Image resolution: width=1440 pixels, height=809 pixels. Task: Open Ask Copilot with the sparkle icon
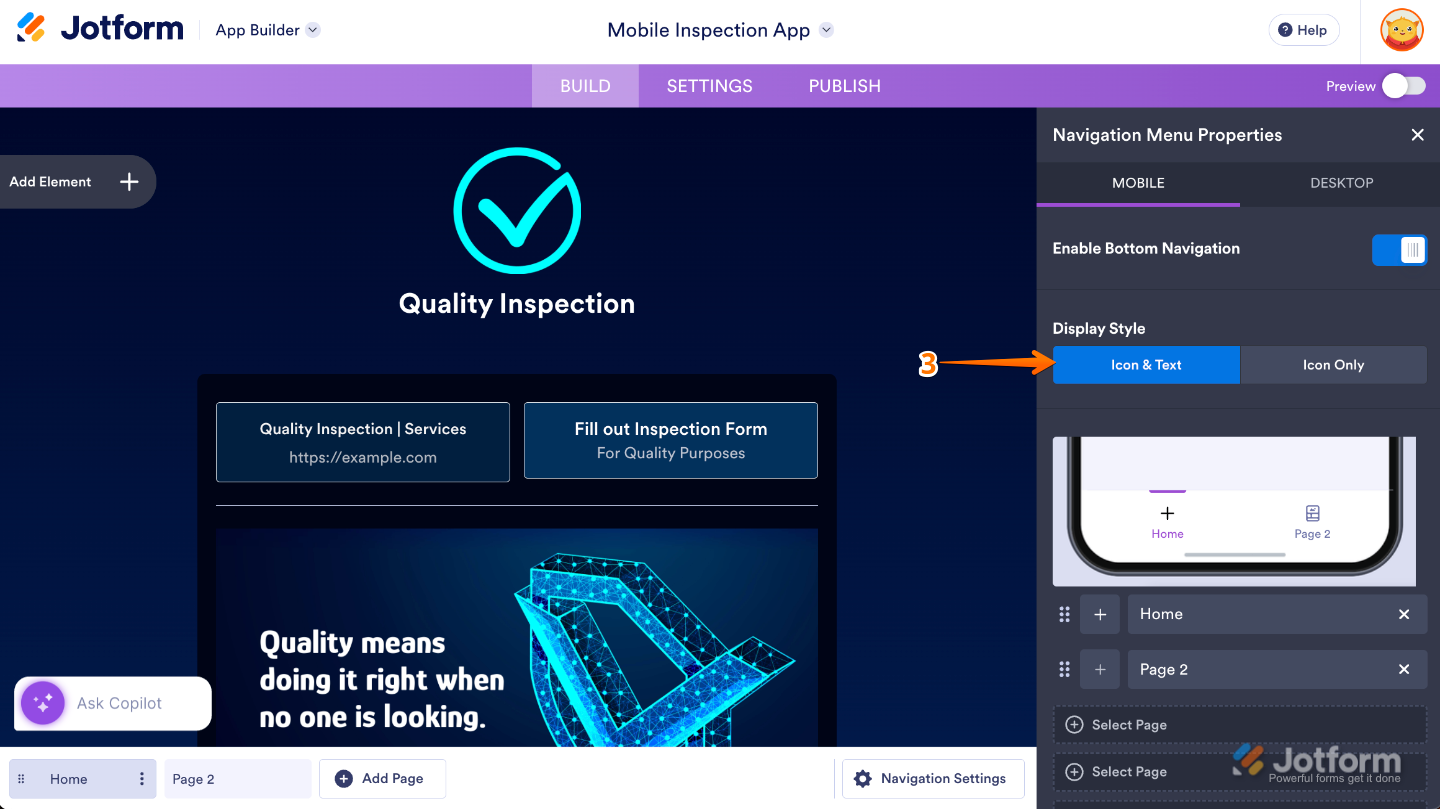pyautogui.click(x=41, y=703)
